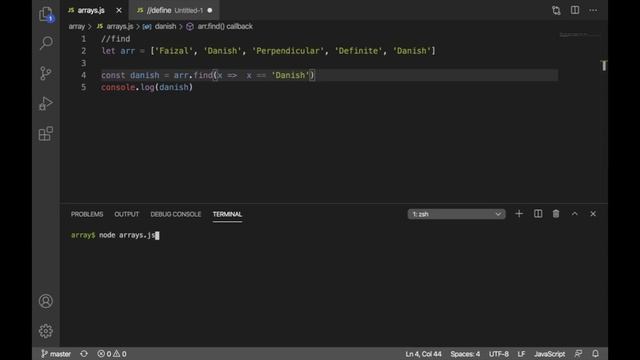Open the PROBLEMS panel tab
This screenshot has height=360, width=640.
(87, 214)
